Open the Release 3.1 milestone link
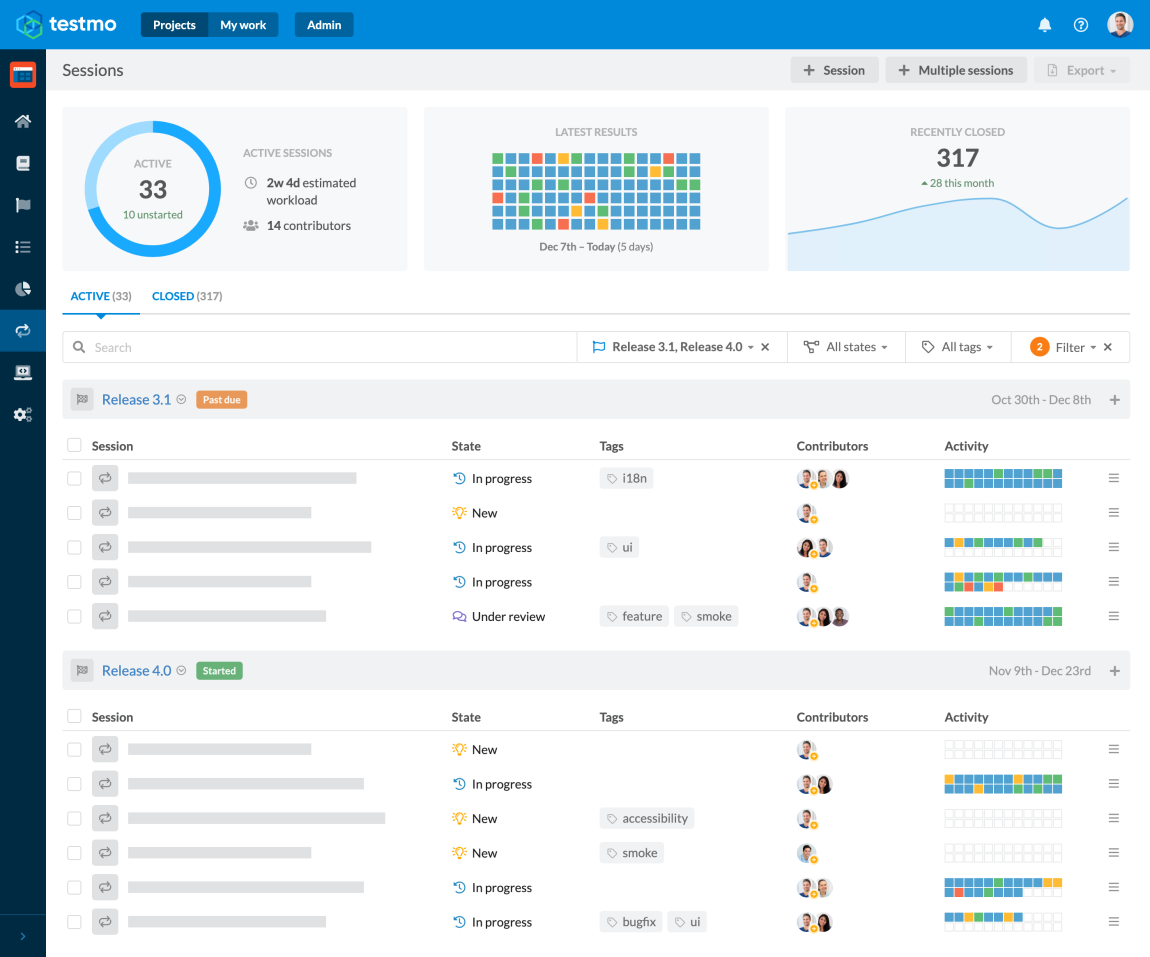This screenshot has width=1150, height=957. (x=136, y=400)
